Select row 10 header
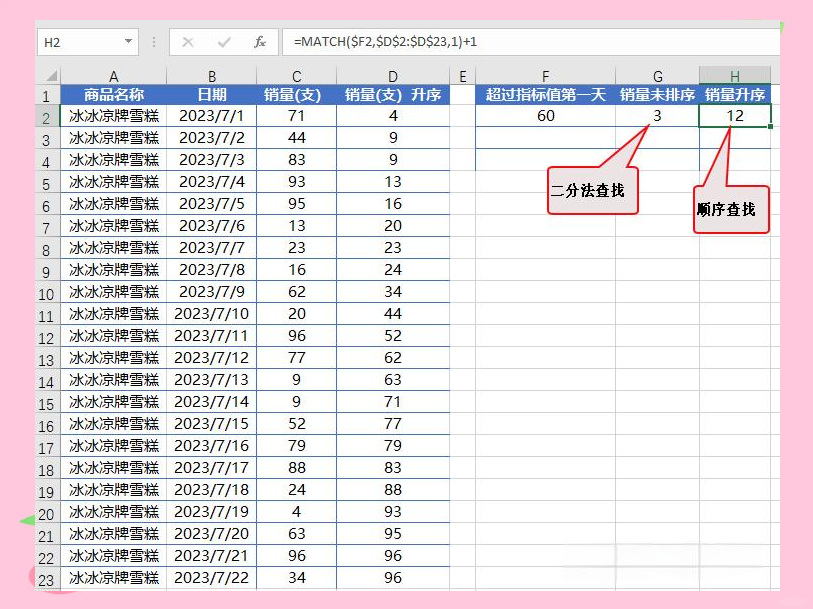The width and height of the screenshot is (813, 609). (47, 294)
